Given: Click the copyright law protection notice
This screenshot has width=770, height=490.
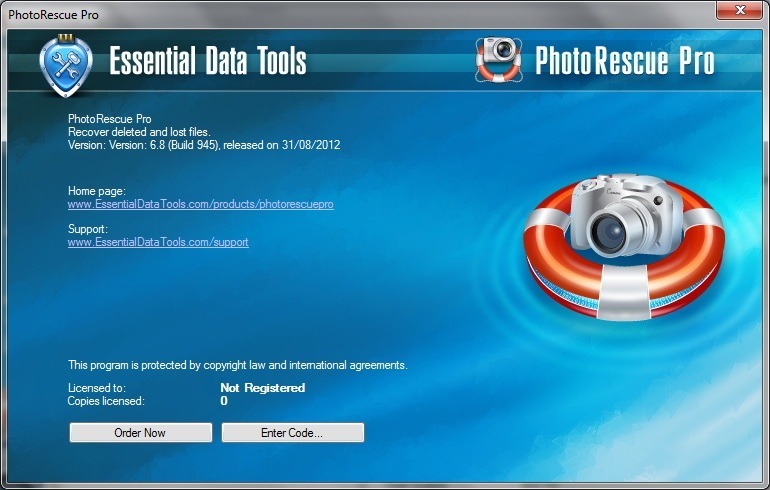Looking at the screenshot, I should click(x=238, y=365).
